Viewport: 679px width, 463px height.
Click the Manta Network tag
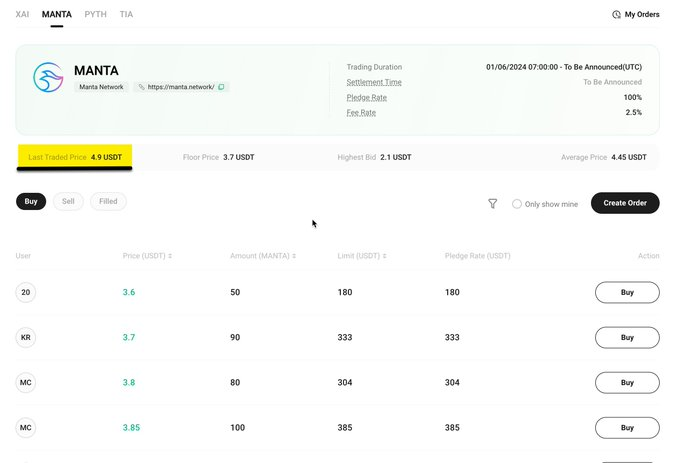[x=101, y=87]
